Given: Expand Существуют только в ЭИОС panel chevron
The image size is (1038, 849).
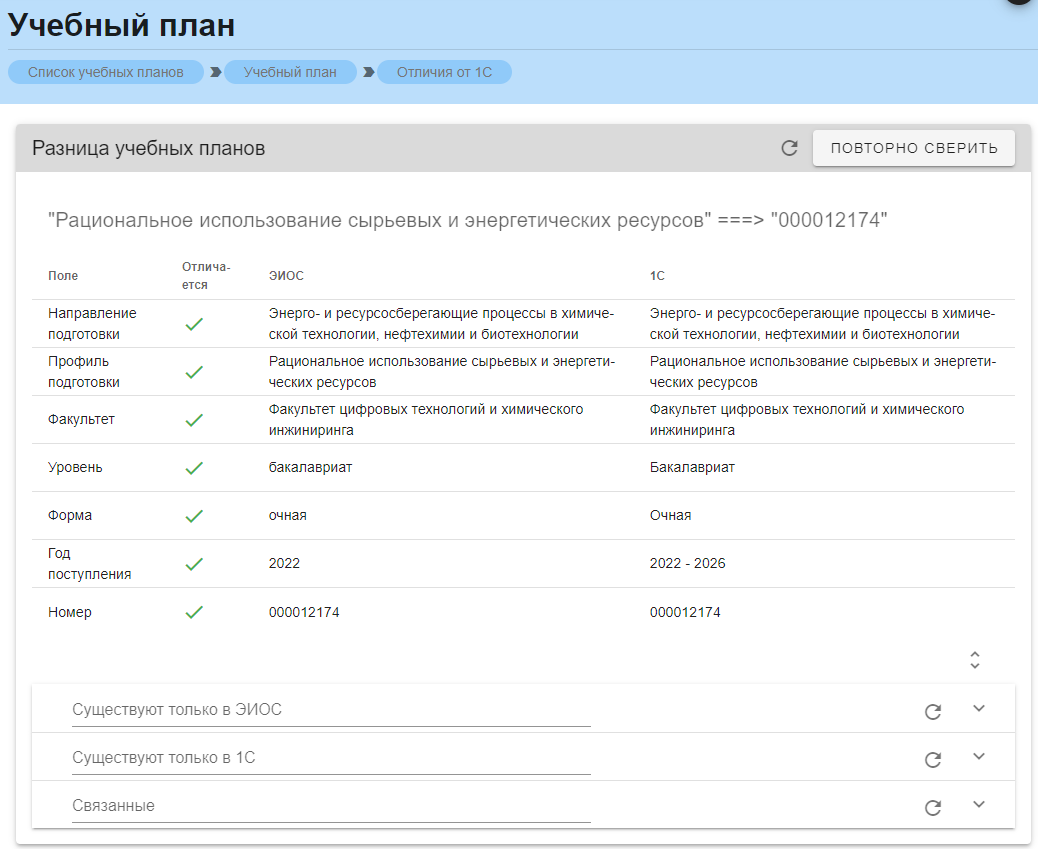Looking at the screenshot, I should tap(979, 709).
